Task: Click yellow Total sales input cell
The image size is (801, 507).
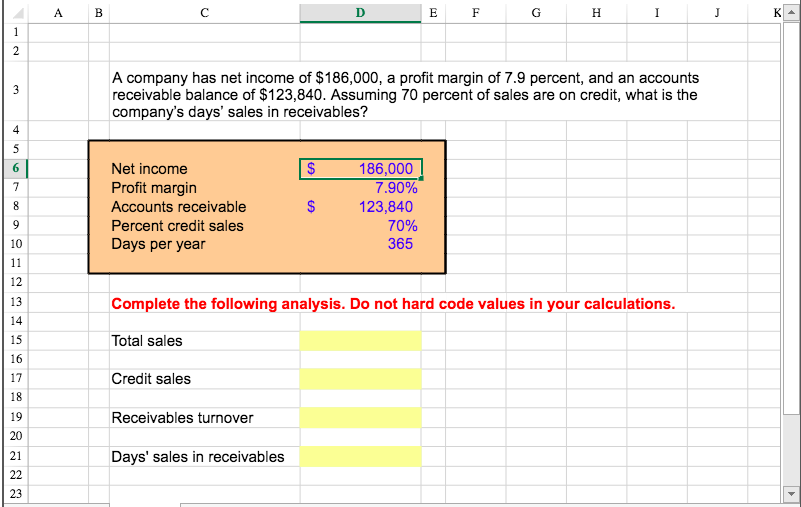Action: pos(361,341)
